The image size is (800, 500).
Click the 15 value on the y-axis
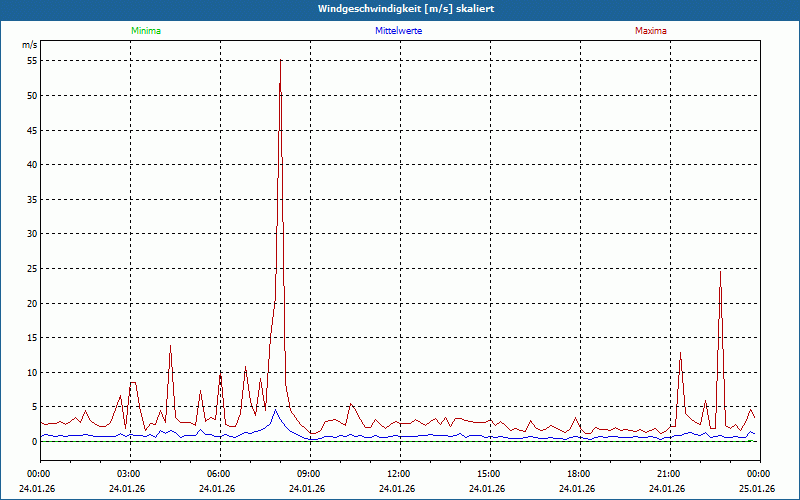pos(32,337)
